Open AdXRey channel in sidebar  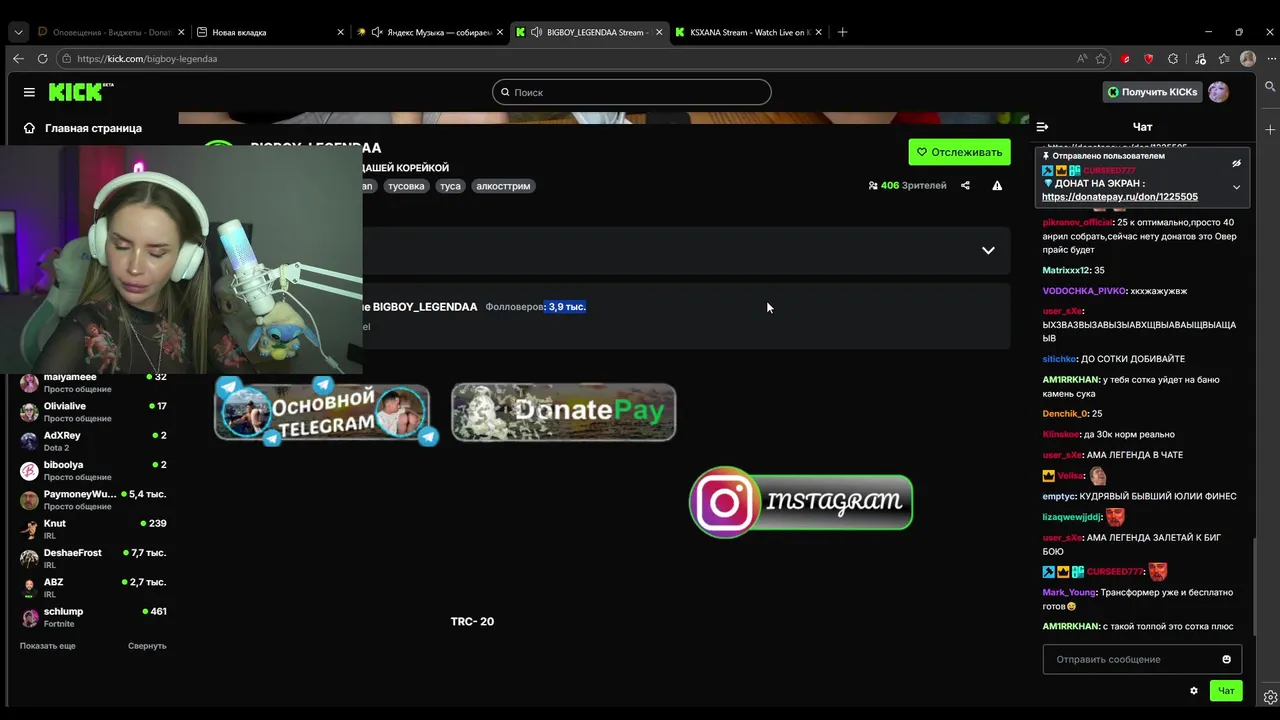(x=93, y=441)
